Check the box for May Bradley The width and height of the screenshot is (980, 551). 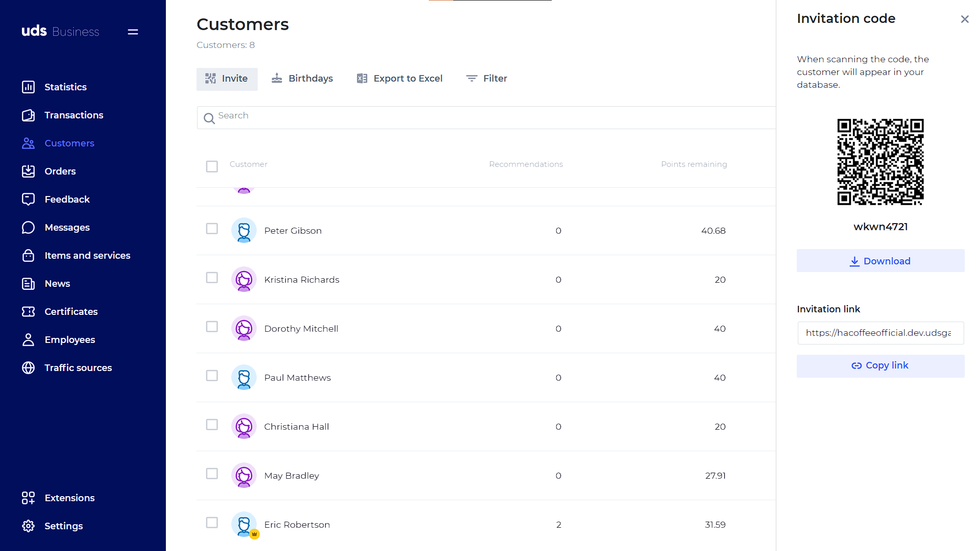212,474
